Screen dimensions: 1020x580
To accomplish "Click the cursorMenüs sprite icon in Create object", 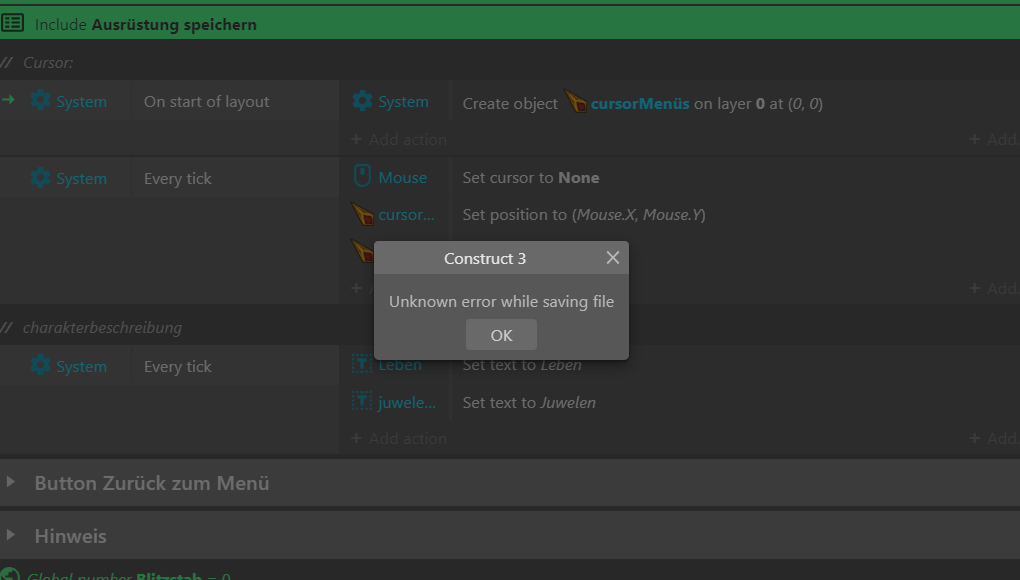I will [576, 102].
